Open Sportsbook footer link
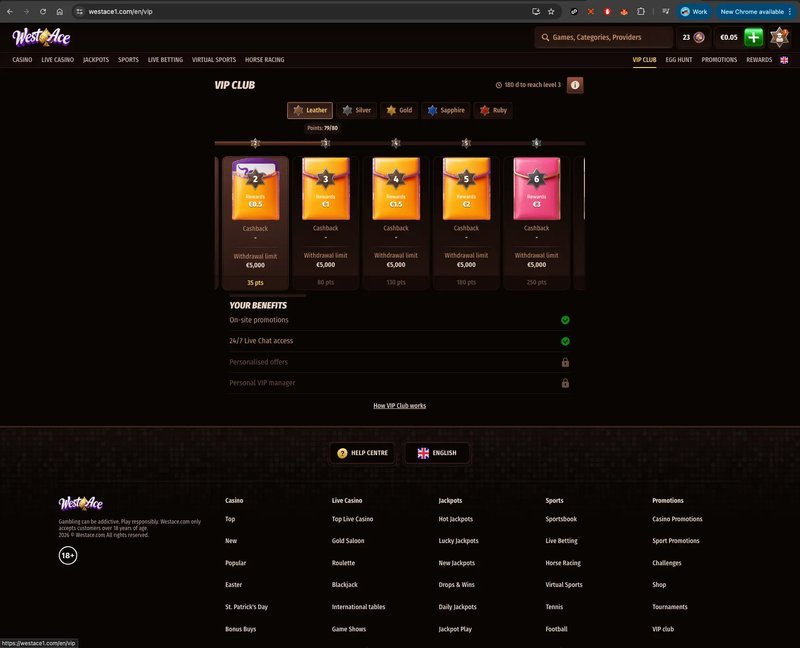The height and width of the screenshot is (648, 800). [561, 519]
